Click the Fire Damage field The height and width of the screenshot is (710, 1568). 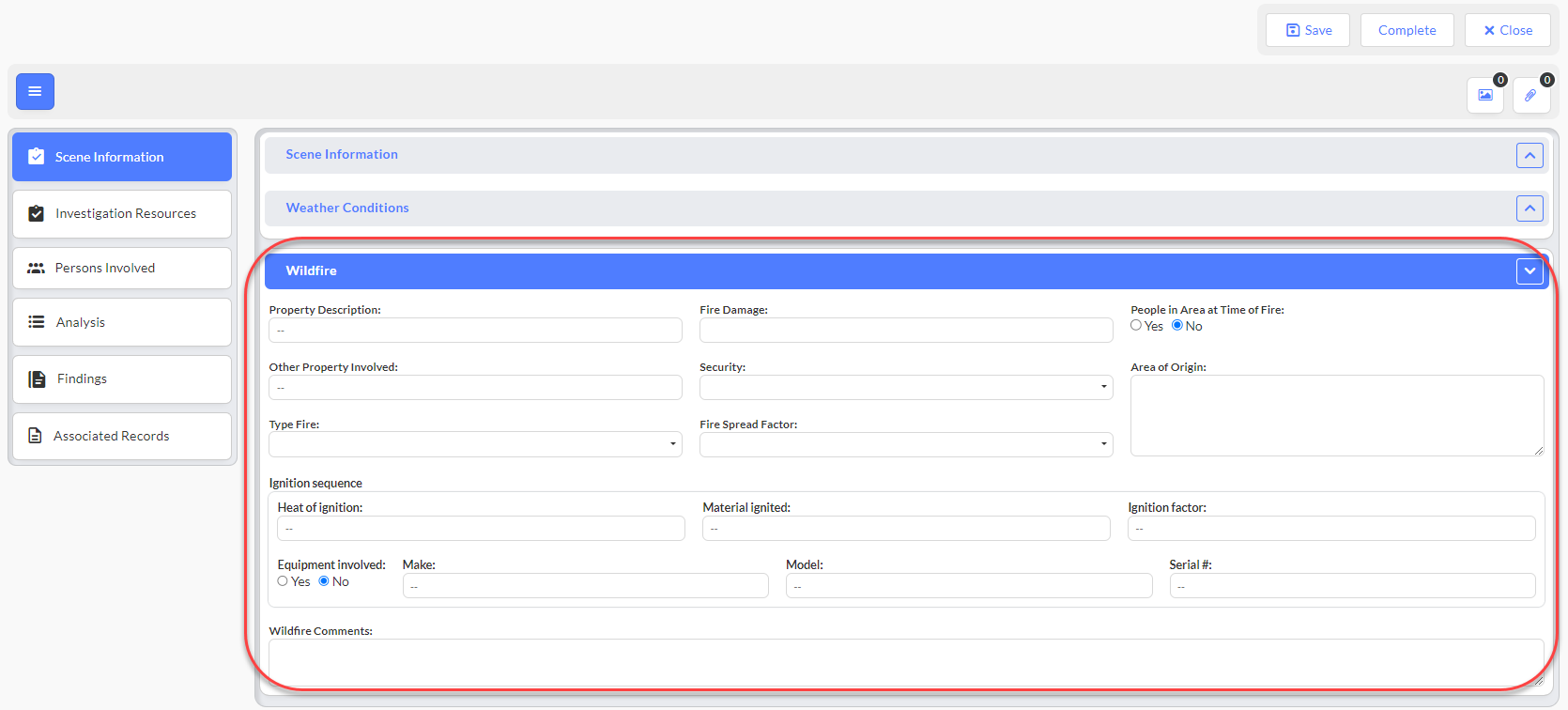pos(906,330)
